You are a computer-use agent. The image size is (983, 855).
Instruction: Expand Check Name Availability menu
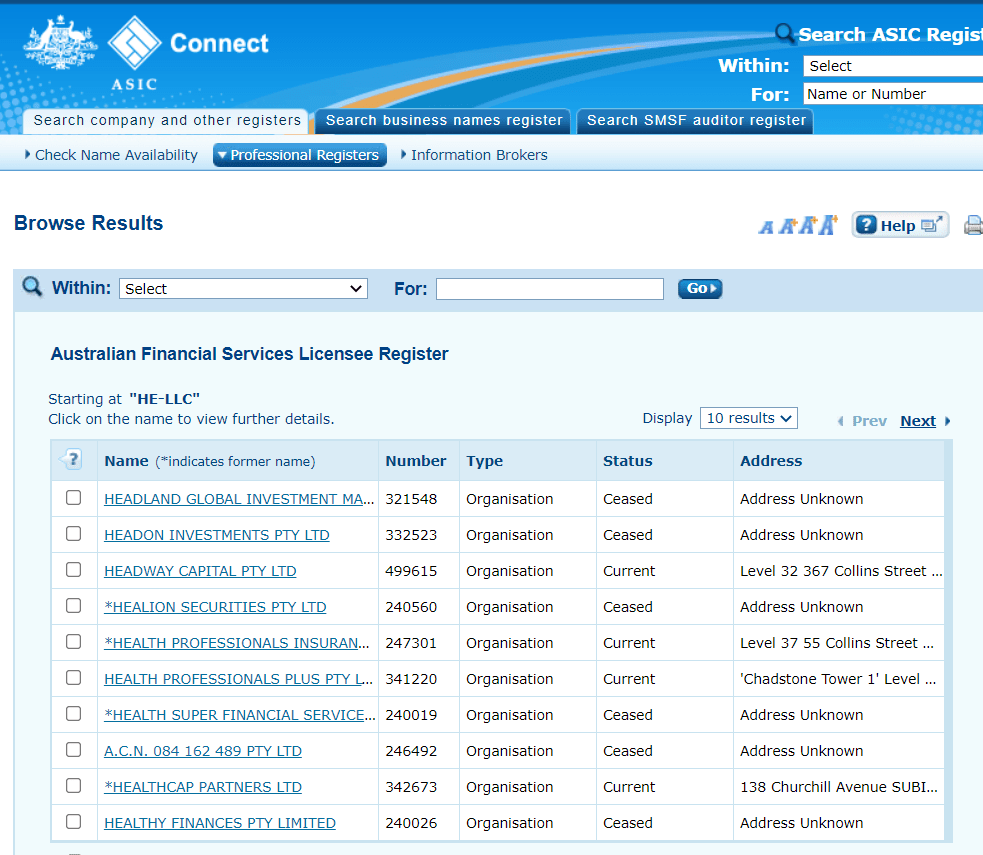[111, 155]
